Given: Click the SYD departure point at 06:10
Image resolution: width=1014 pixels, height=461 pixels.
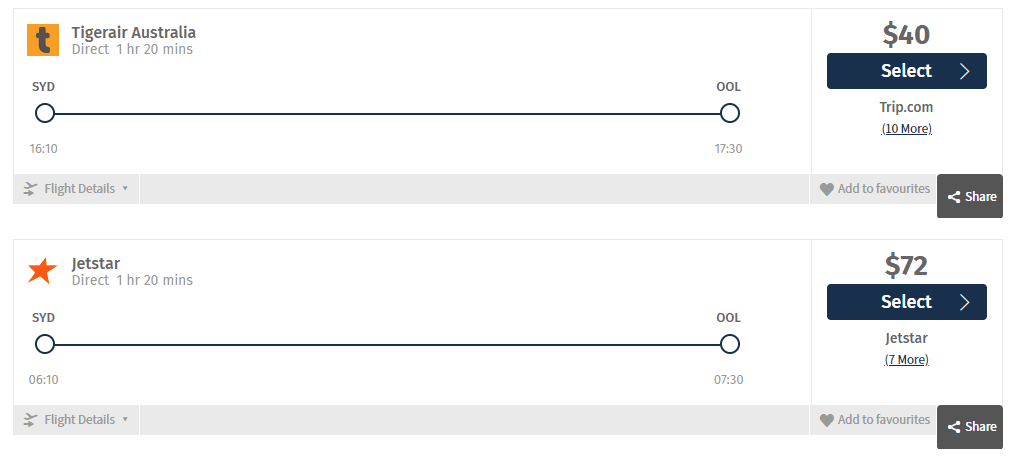Looking at the screenshot, I should pos(44,344).
